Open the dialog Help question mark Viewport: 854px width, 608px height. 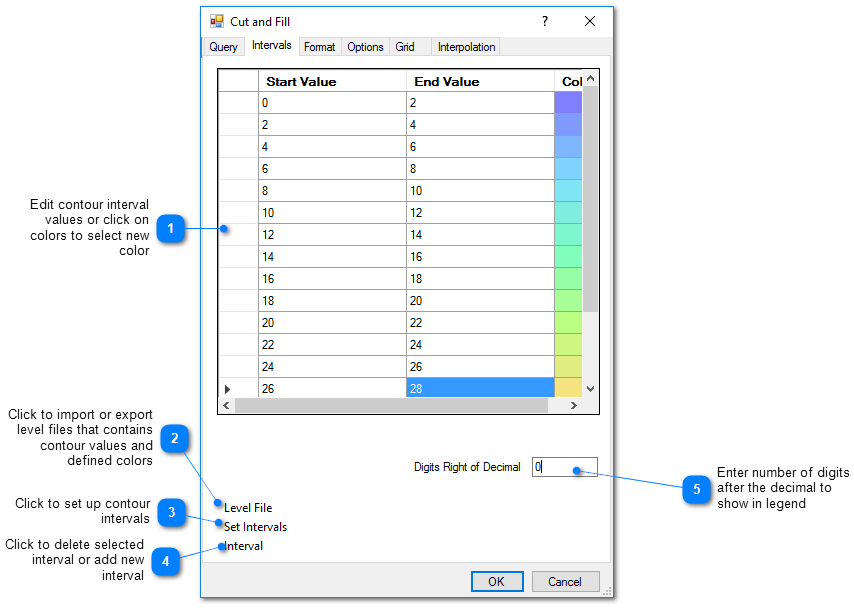click(544, 21)
